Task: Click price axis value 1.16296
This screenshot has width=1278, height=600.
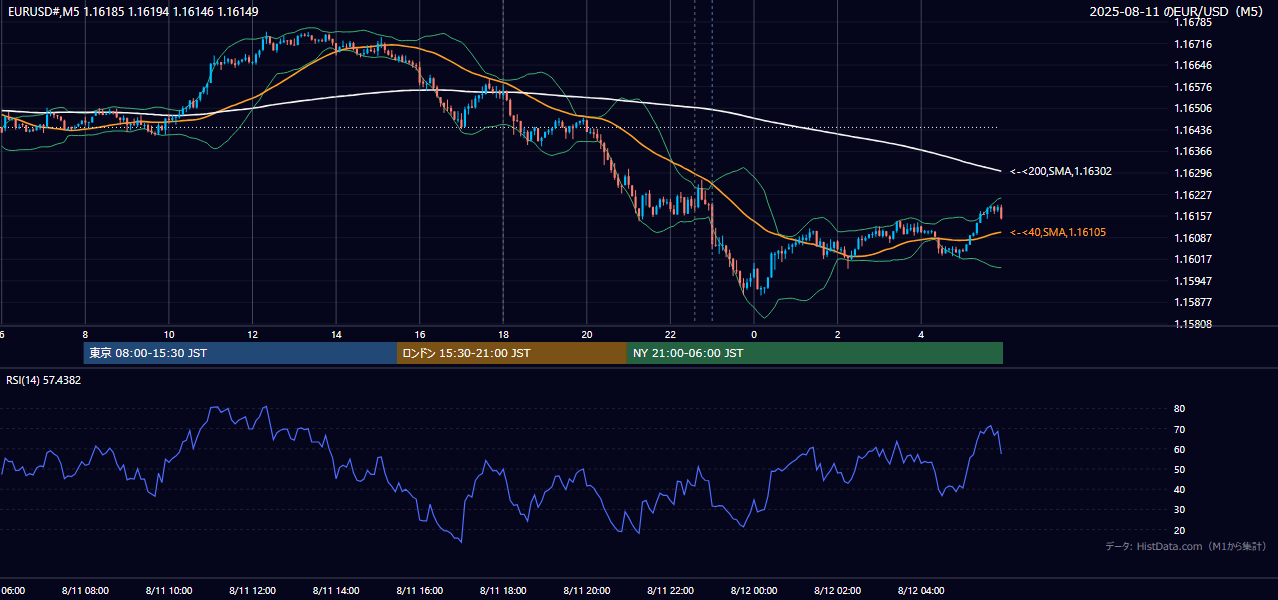Action: (1194, 173)
